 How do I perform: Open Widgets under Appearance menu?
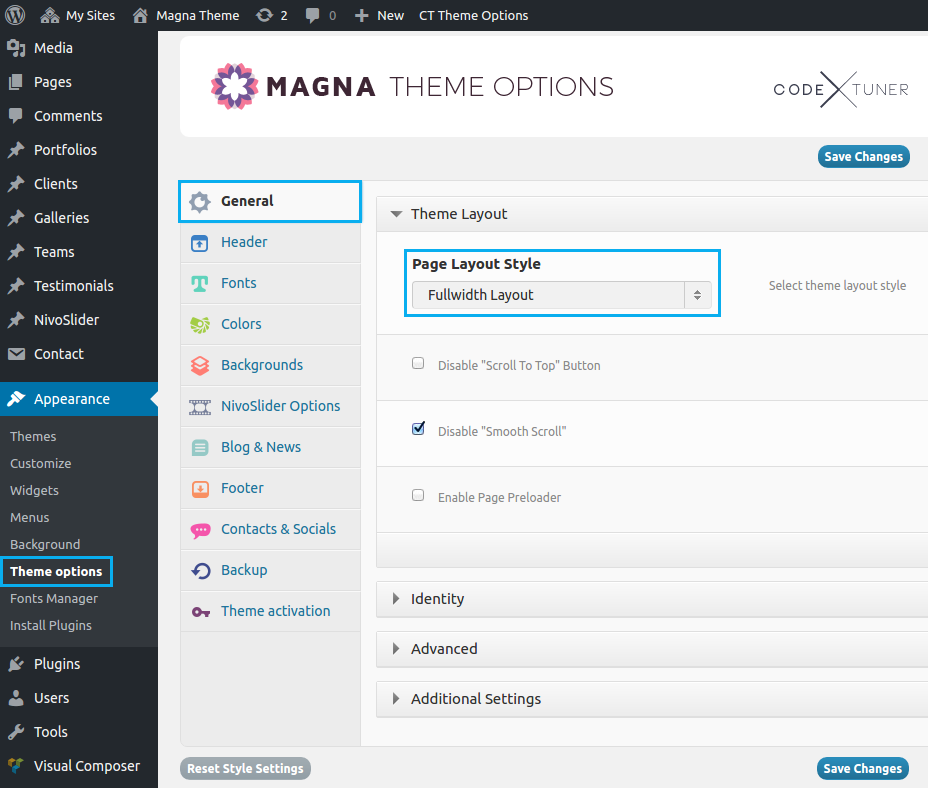pyautogui.click(x=34, y=490)
